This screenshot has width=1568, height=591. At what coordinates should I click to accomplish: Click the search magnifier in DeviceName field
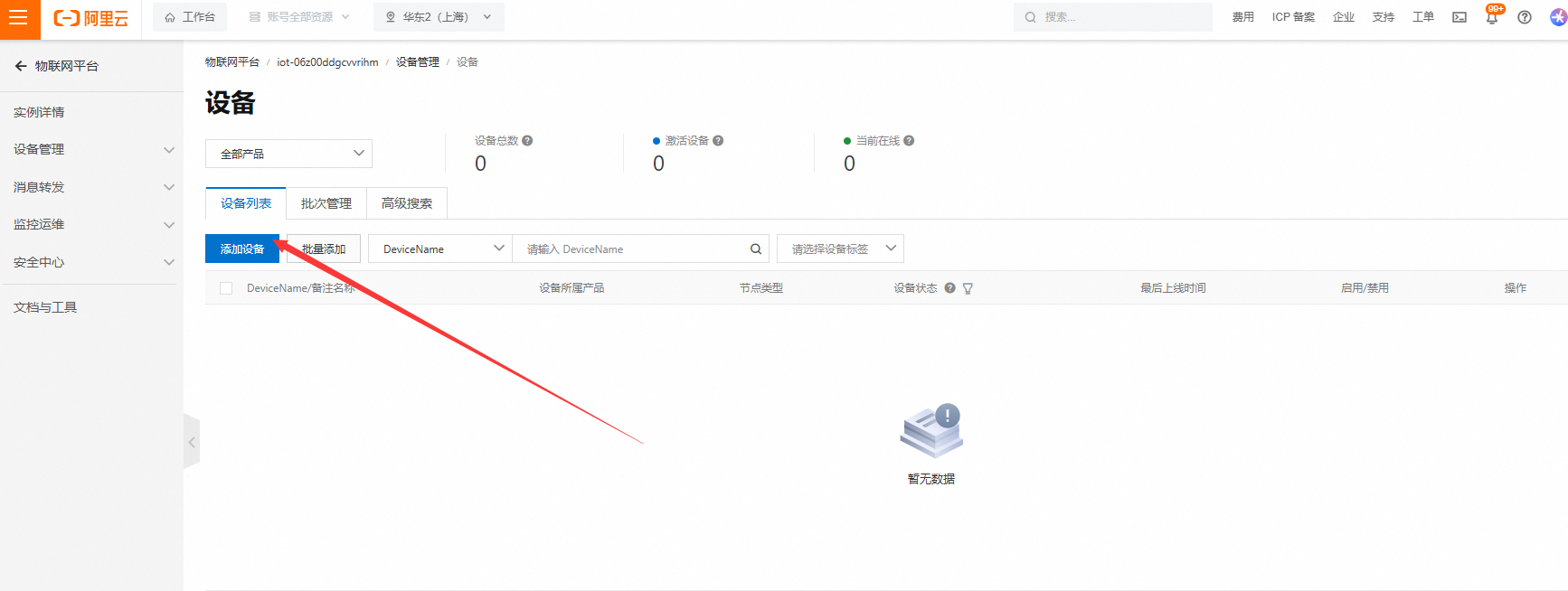pos(756,249)
